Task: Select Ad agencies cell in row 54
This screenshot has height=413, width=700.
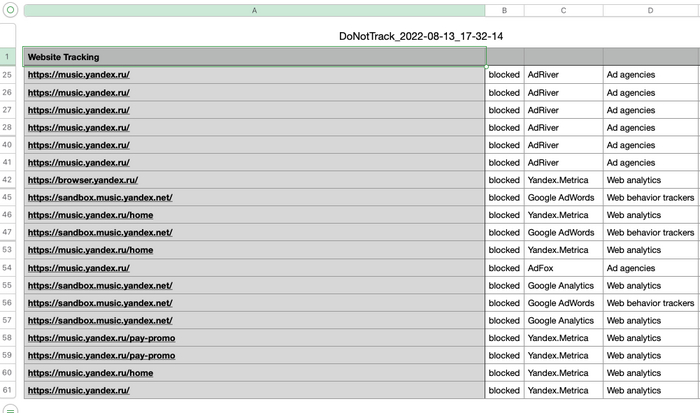Action: point(650,268)
